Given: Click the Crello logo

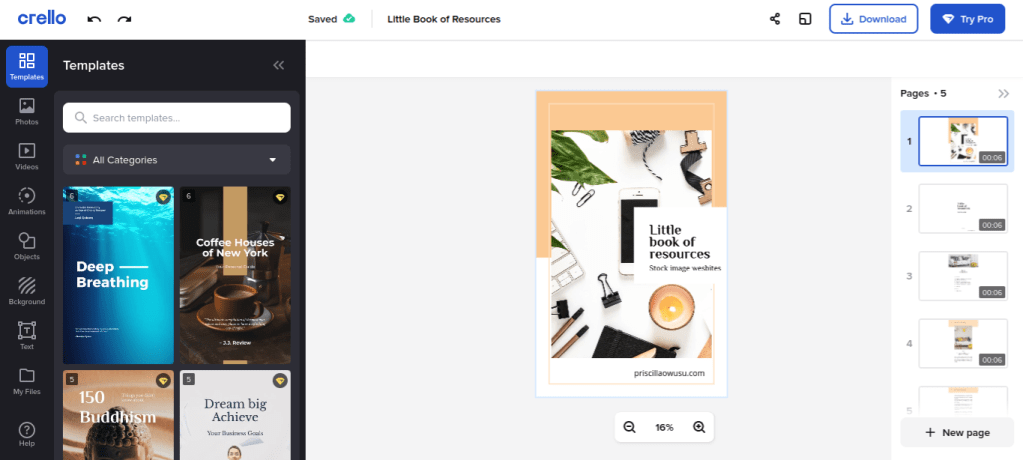Looking at the screenshot, I should click(42, 18).
